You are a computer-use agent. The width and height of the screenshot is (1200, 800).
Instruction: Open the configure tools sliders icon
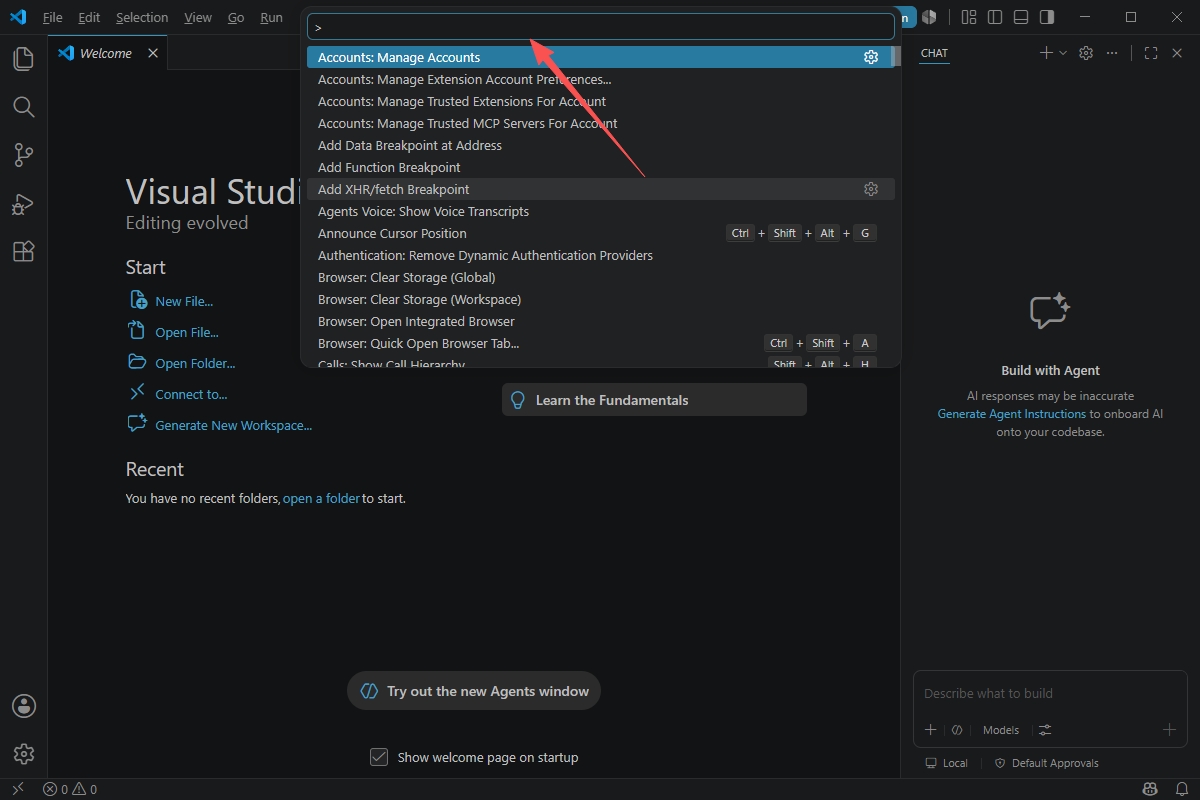1045,730
